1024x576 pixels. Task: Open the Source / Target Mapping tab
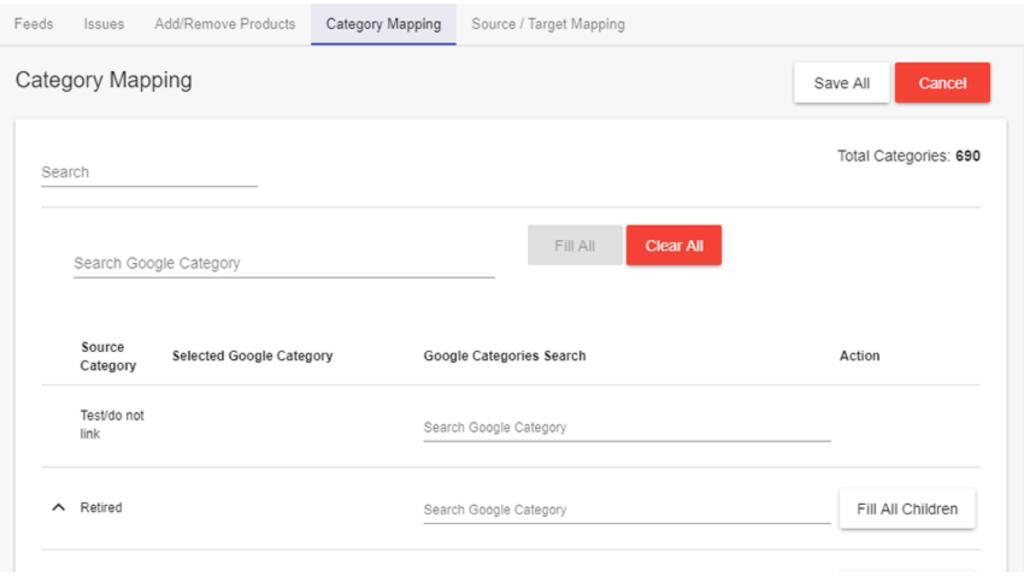tap(547, 24)
